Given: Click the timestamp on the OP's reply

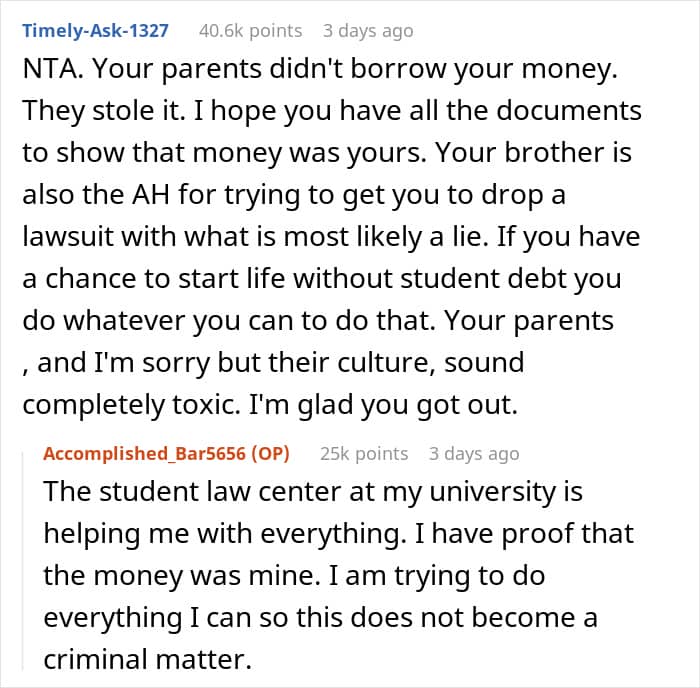Looking at the screenshot, I should click(473, 453).
